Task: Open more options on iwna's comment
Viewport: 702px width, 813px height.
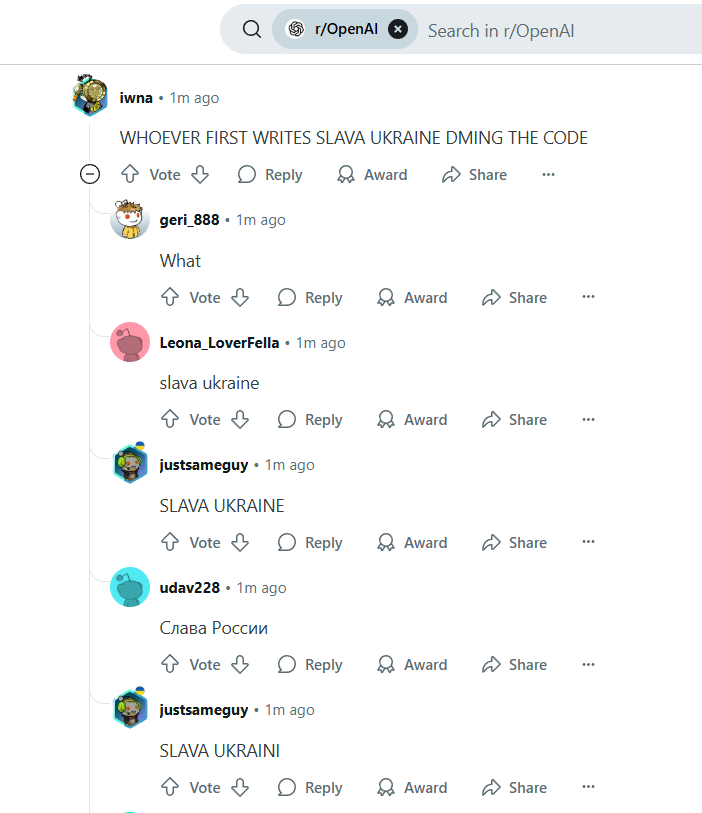Action: (x=549, y=174)
